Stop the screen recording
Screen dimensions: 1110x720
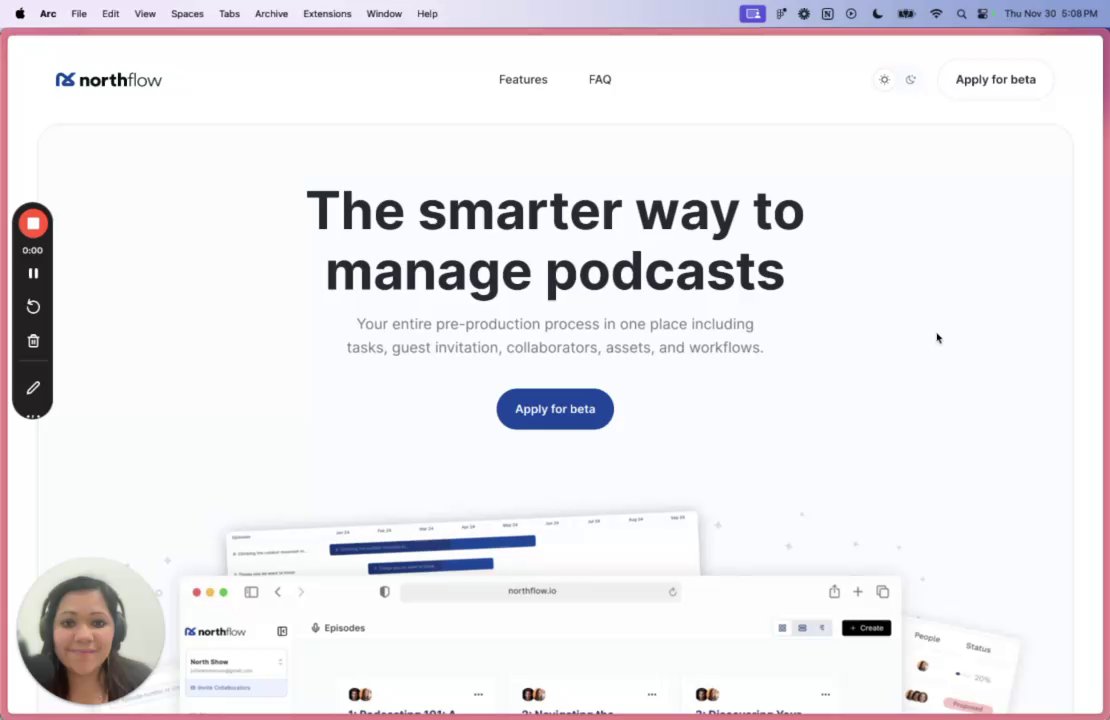click(x=33, y=224)
